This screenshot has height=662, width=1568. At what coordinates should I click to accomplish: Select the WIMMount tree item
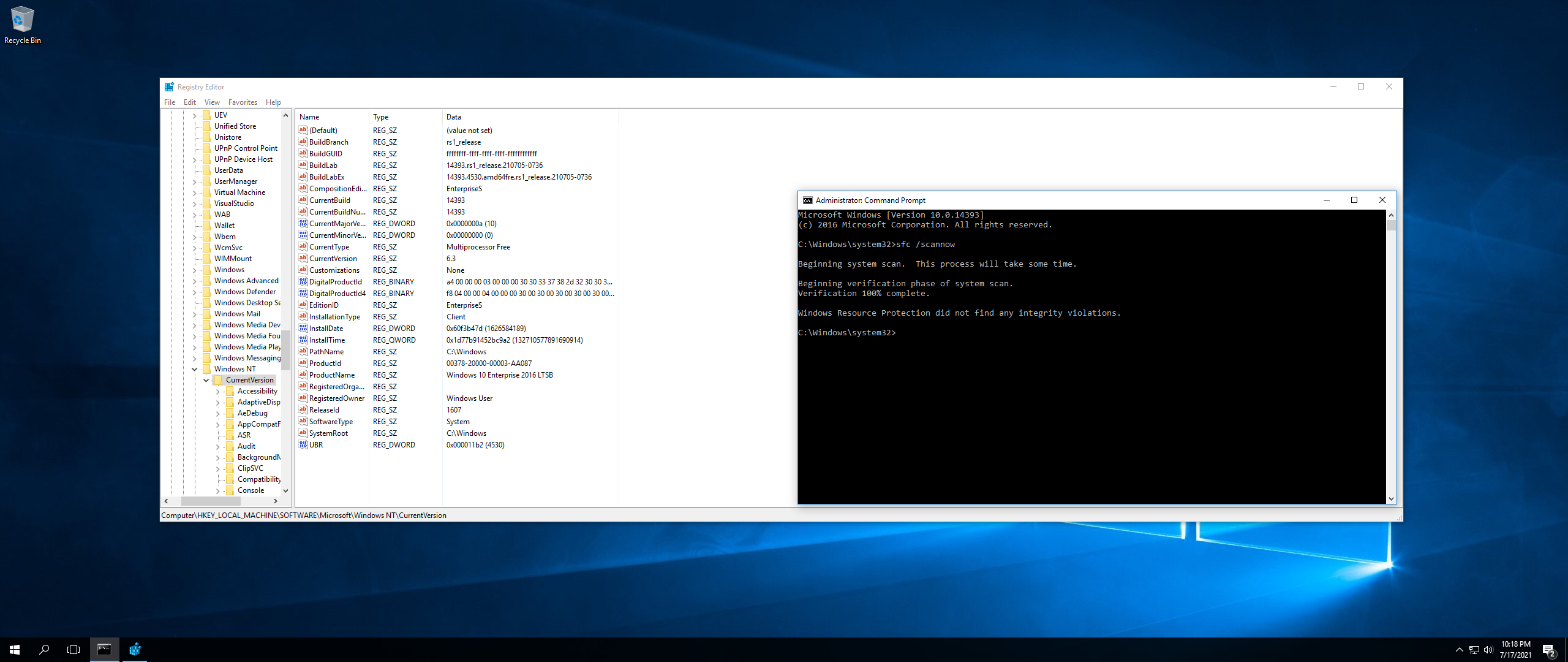233,259
